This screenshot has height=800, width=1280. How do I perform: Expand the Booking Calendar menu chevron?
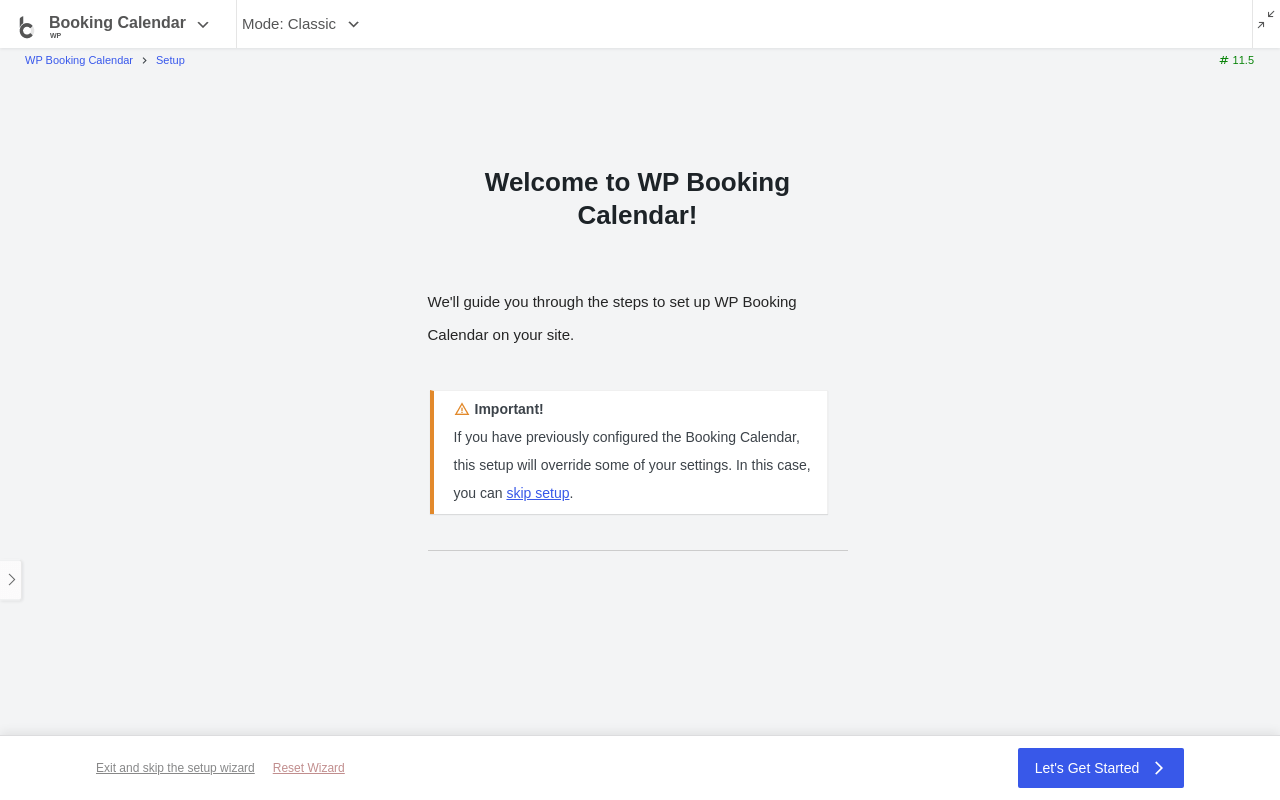[203, 24]
